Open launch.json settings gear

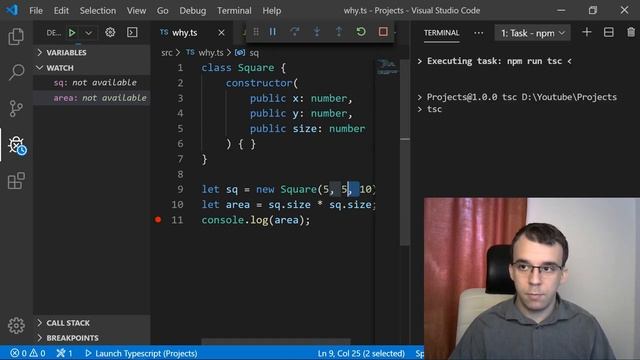coord(110,32)
